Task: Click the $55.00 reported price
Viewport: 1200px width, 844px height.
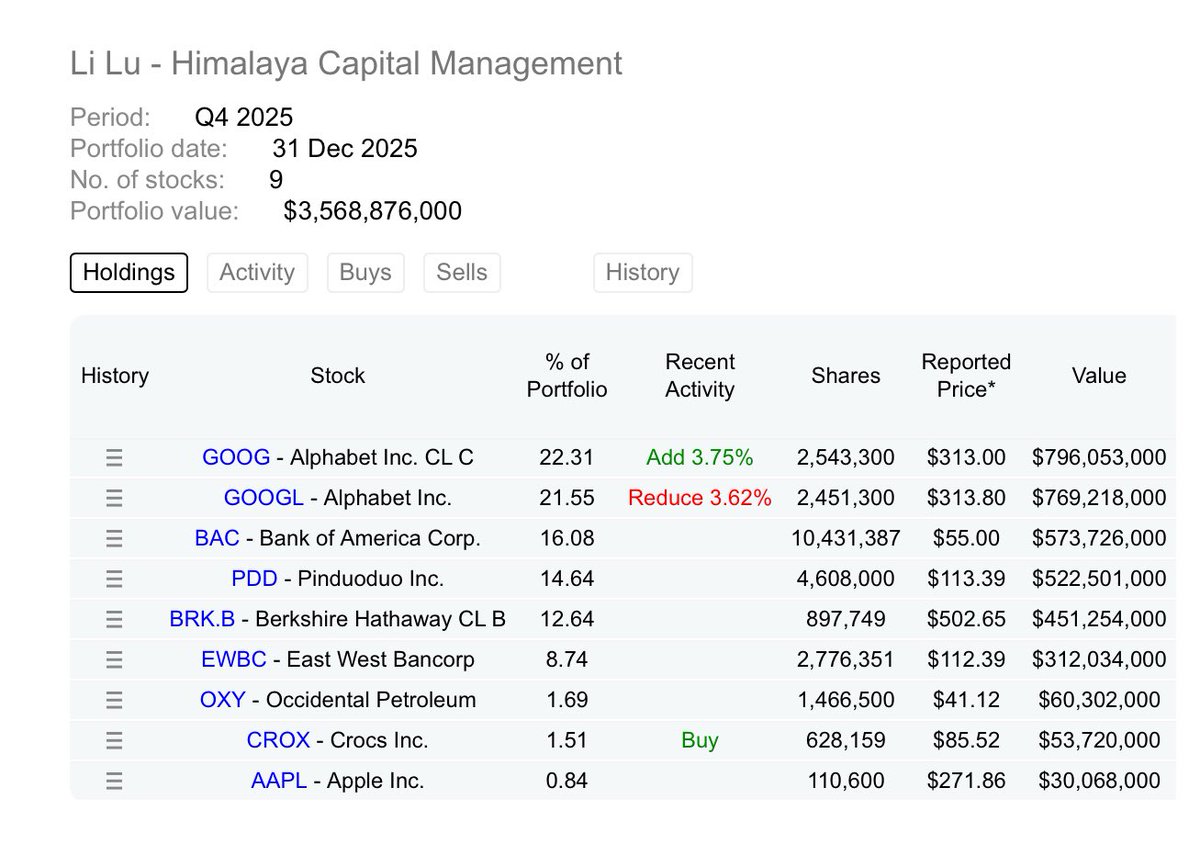Action: click(x=966, y=539)
